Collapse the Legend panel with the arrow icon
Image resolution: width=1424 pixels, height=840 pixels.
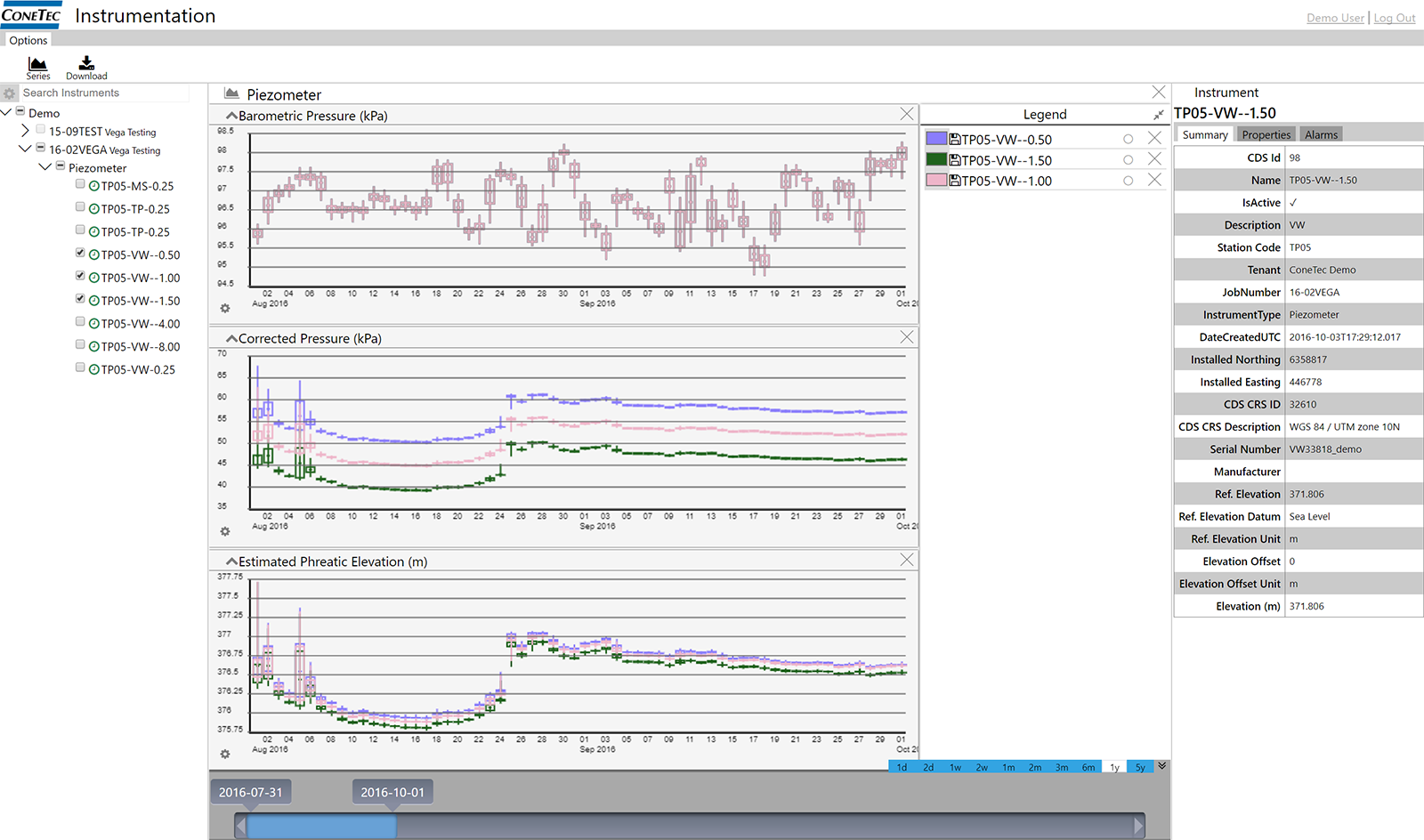[1158, 115]
